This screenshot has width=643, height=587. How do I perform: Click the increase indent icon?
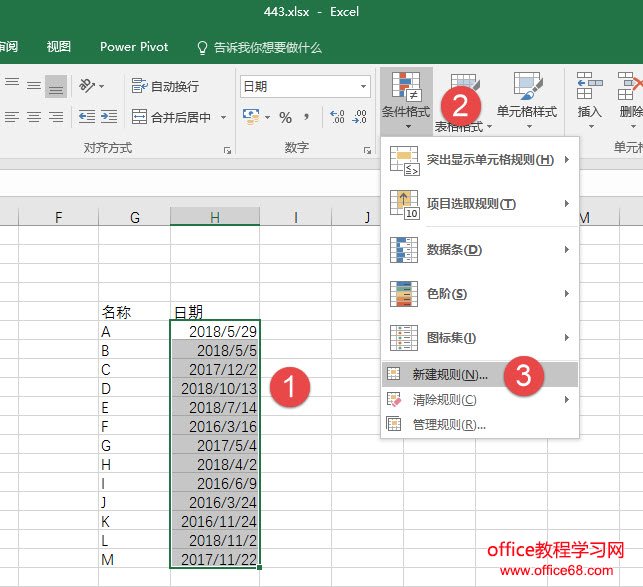click(109, 117)
